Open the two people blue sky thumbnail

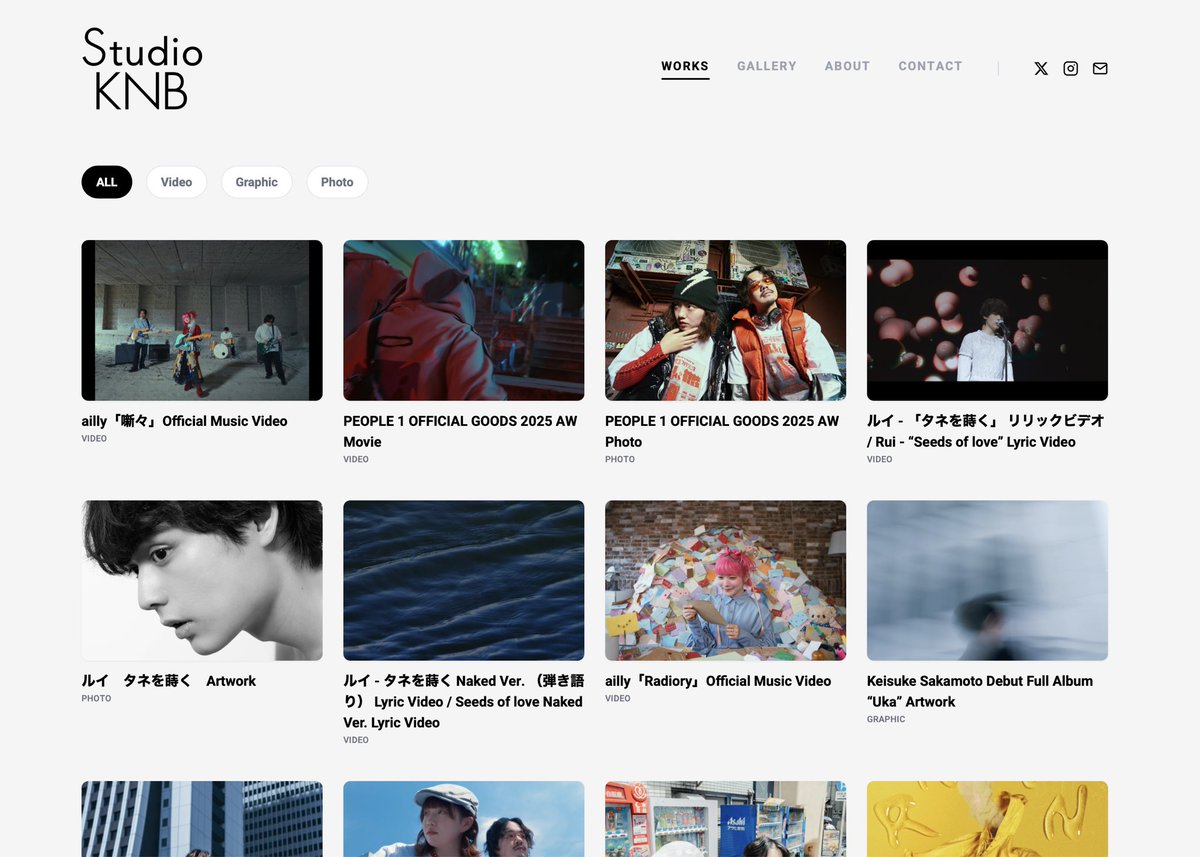(464, 819)
